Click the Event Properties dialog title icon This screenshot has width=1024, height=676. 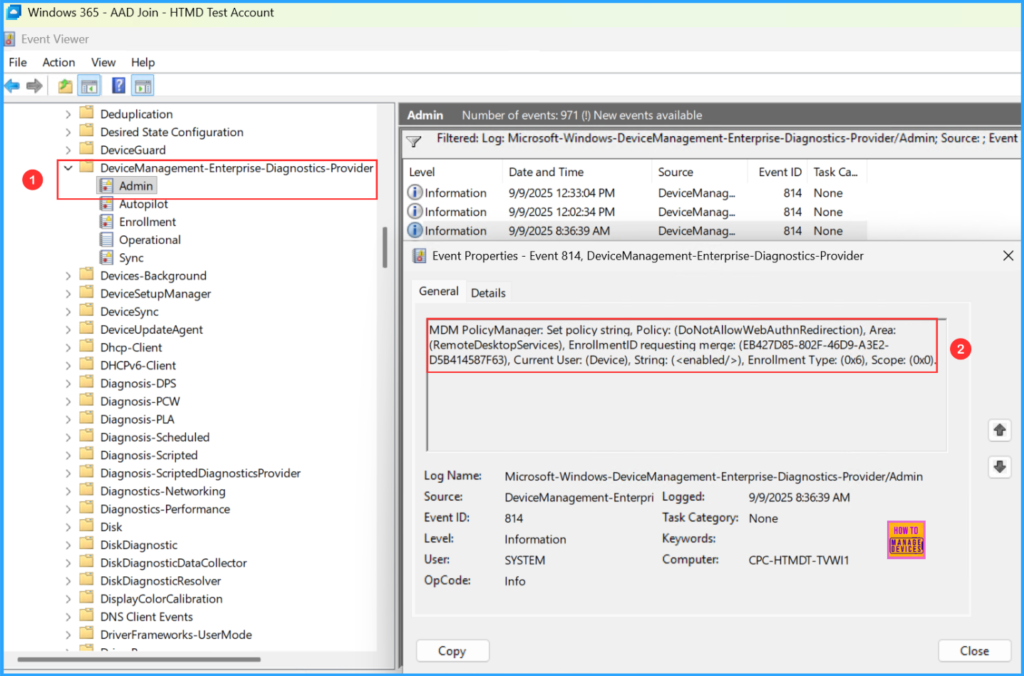point(420,256)
